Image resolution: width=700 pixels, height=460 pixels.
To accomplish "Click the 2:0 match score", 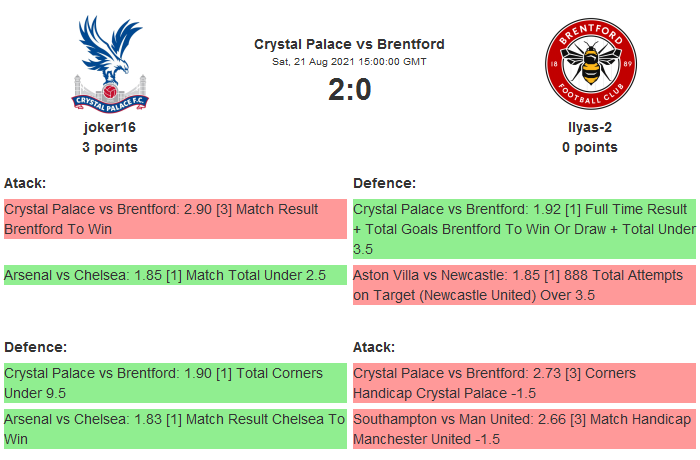I will point(349,90).
